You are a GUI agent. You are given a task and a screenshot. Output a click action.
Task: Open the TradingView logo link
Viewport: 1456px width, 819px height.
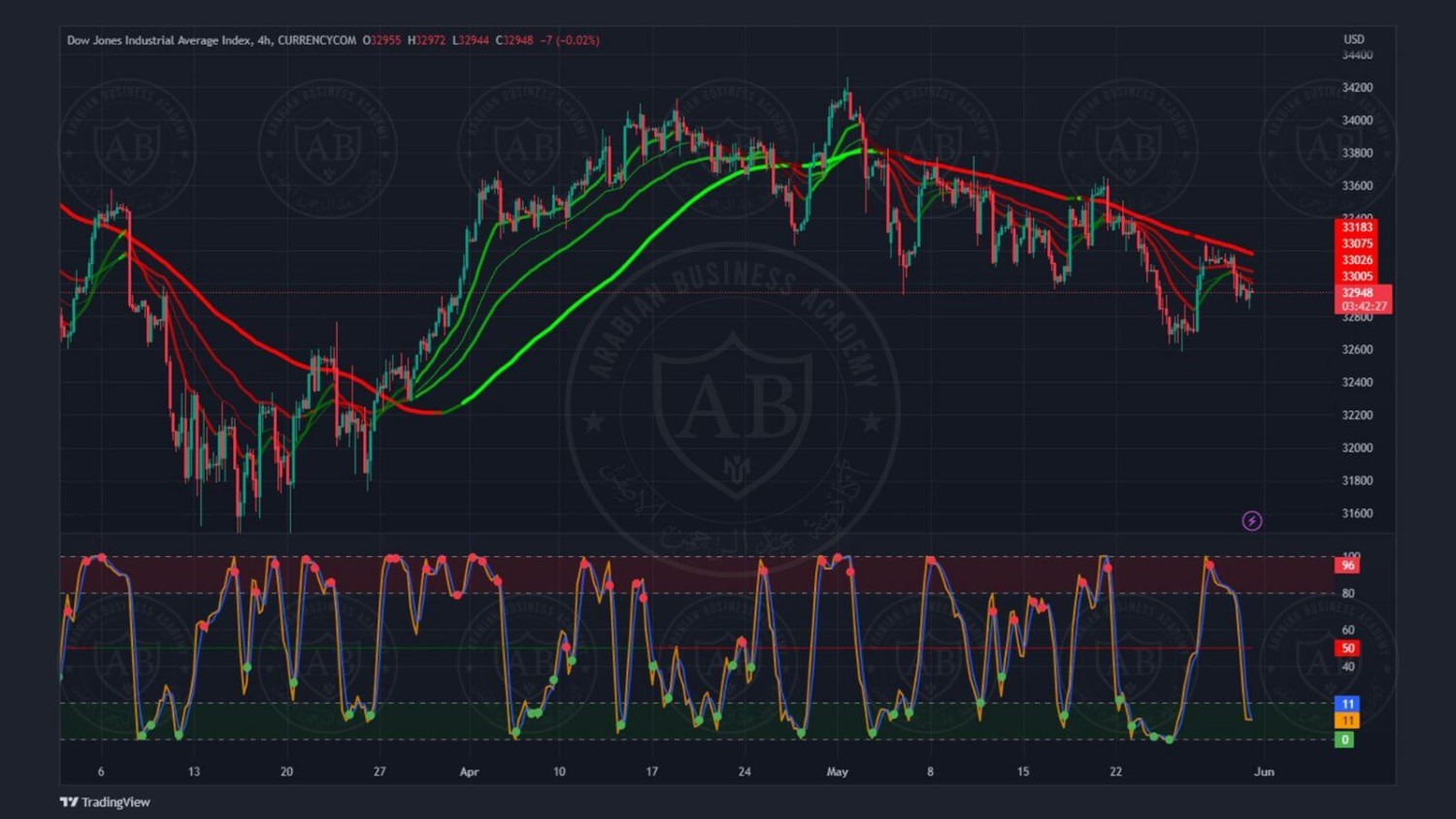(105, 802)
